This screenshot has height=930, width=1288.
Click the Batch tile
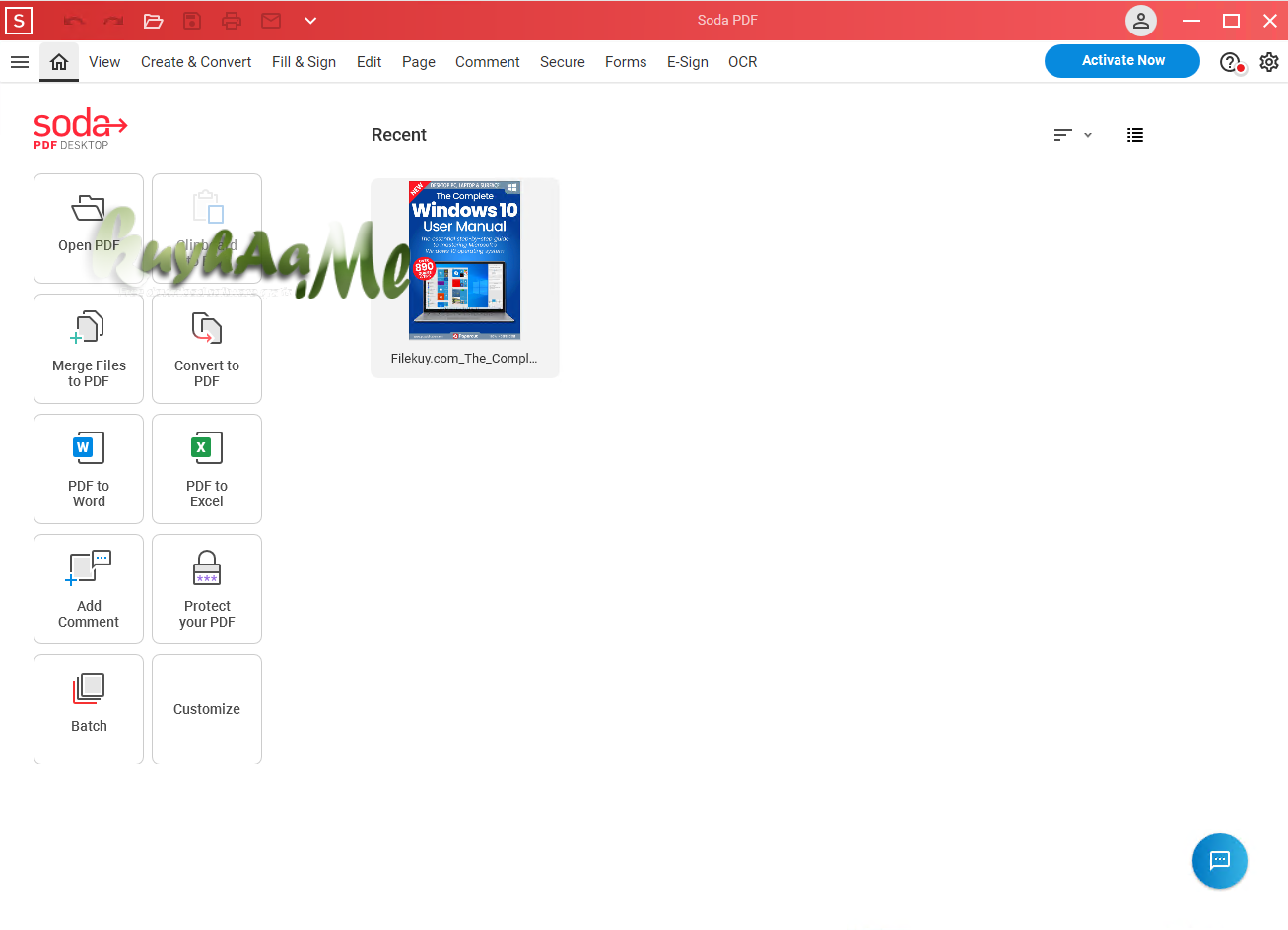(x=89, y=709)
